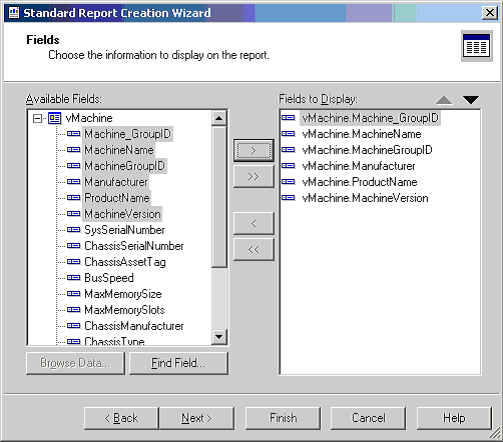Viewport: 503px width, 442px height.
Task: Click scroll down arrow of Available Fields
Action: pyautogui.click(x=219, y=337)
